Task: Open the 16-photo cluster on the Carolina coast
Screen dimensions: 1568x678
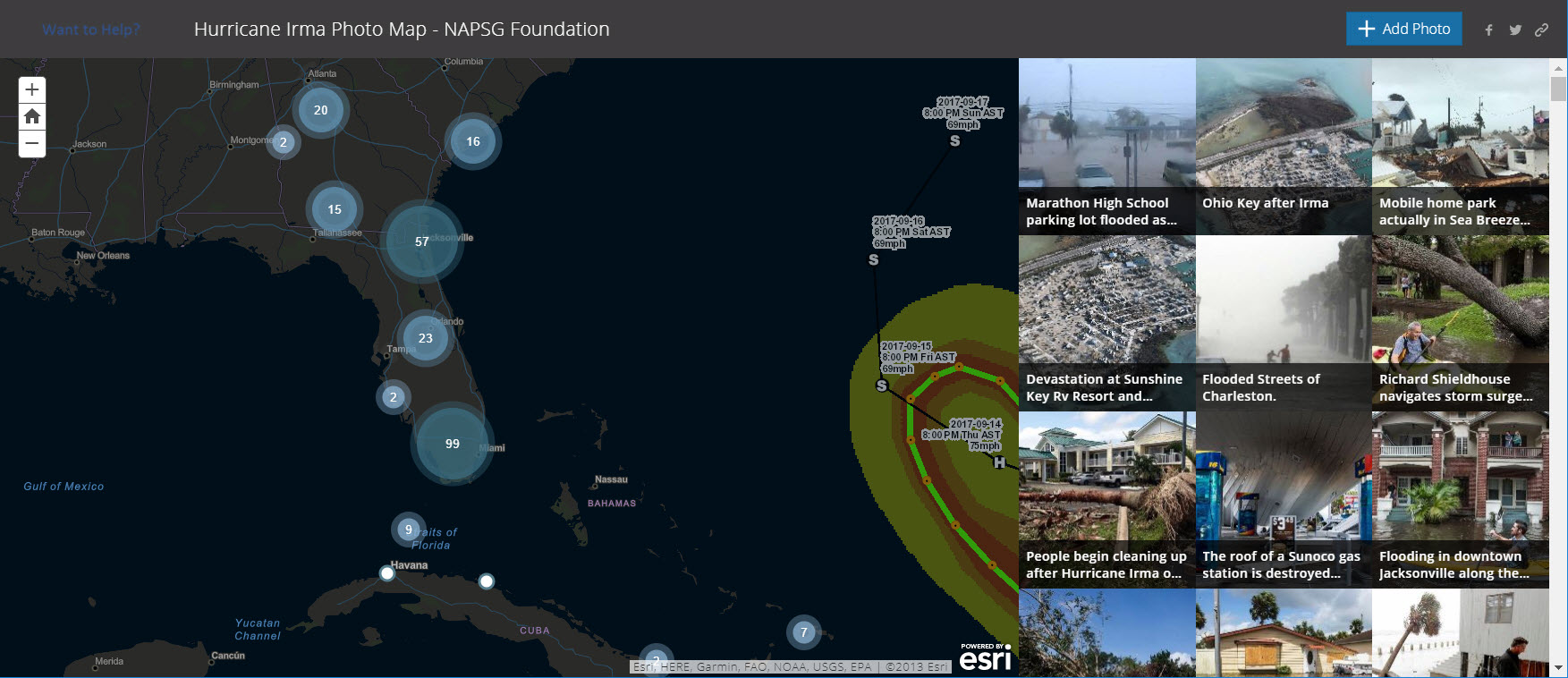Action: click(x=473, y=141)
